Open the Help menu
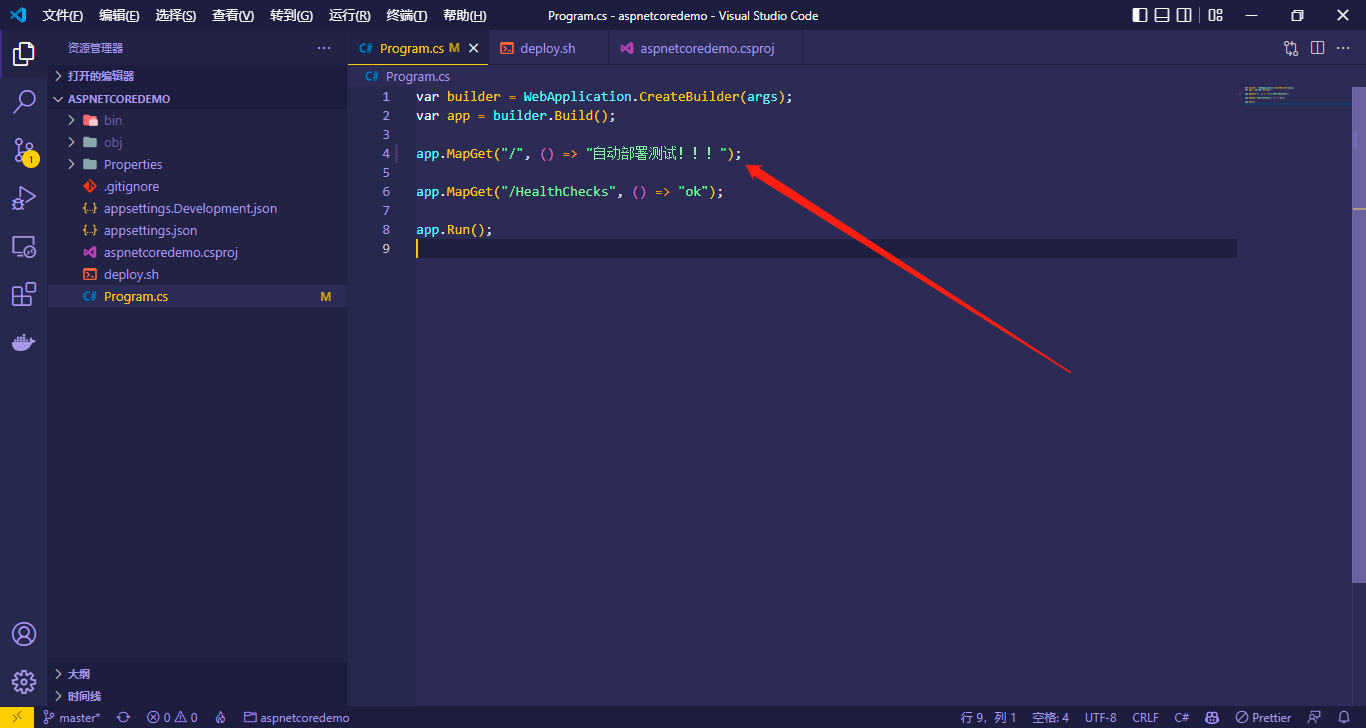Image resolution: width=1366 pixels, height=728 pixels. coord(464,15)
